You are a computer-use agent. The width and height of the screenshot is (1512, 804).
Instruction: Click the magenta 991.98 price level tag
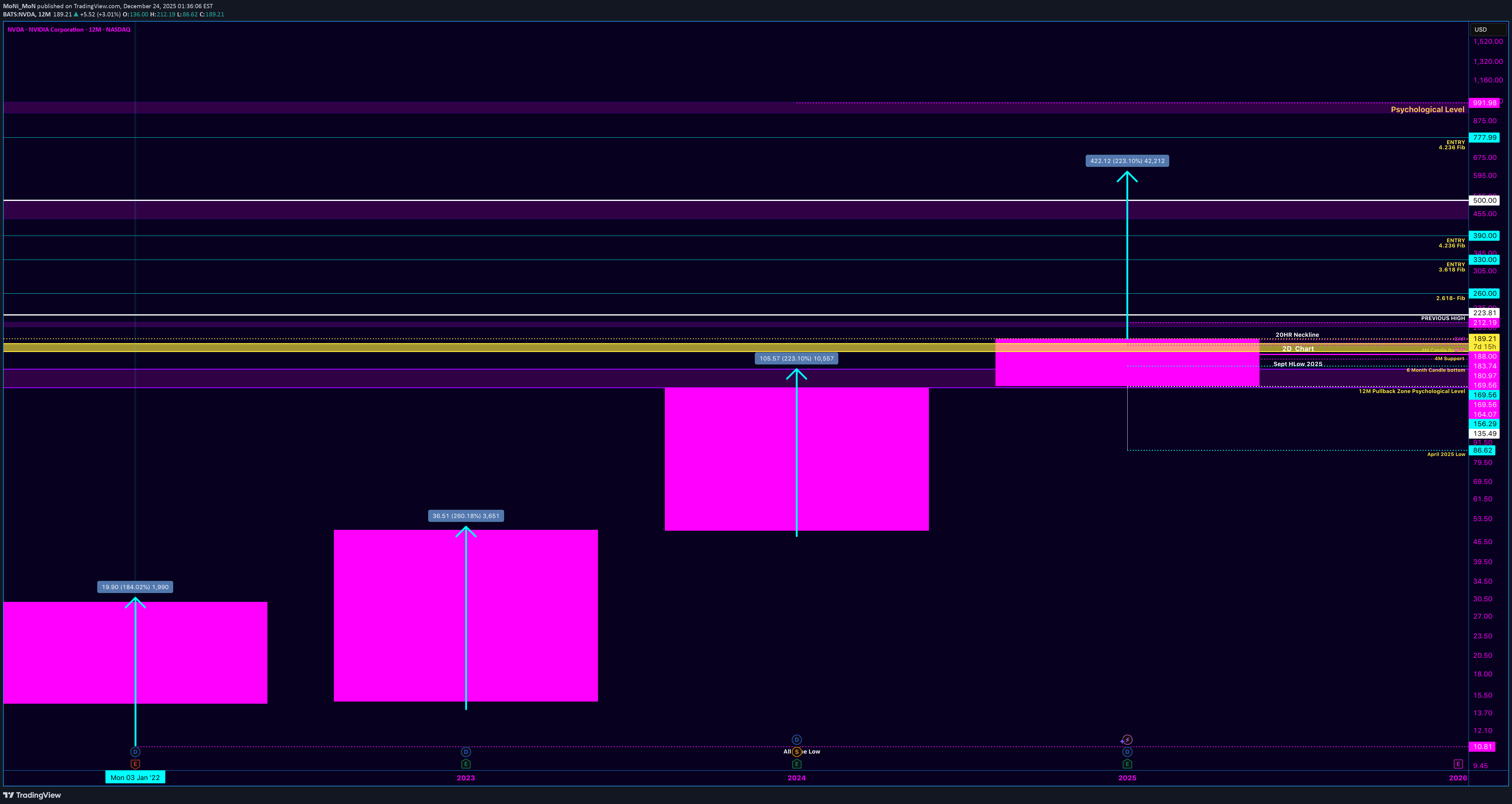[1484, 103]
